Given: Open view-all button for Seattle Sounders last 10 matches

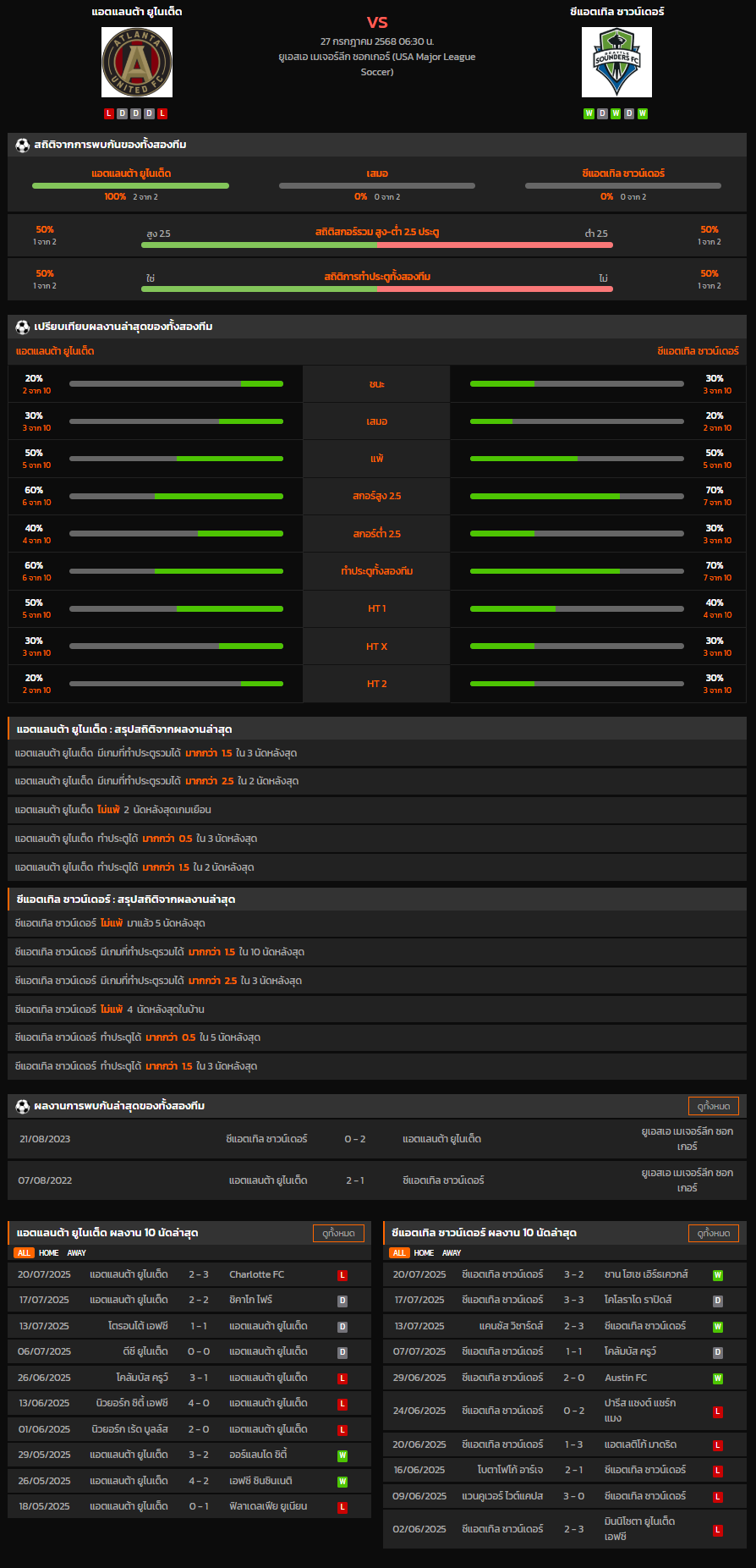Looking at the screenshot, I should (714, 1233).
